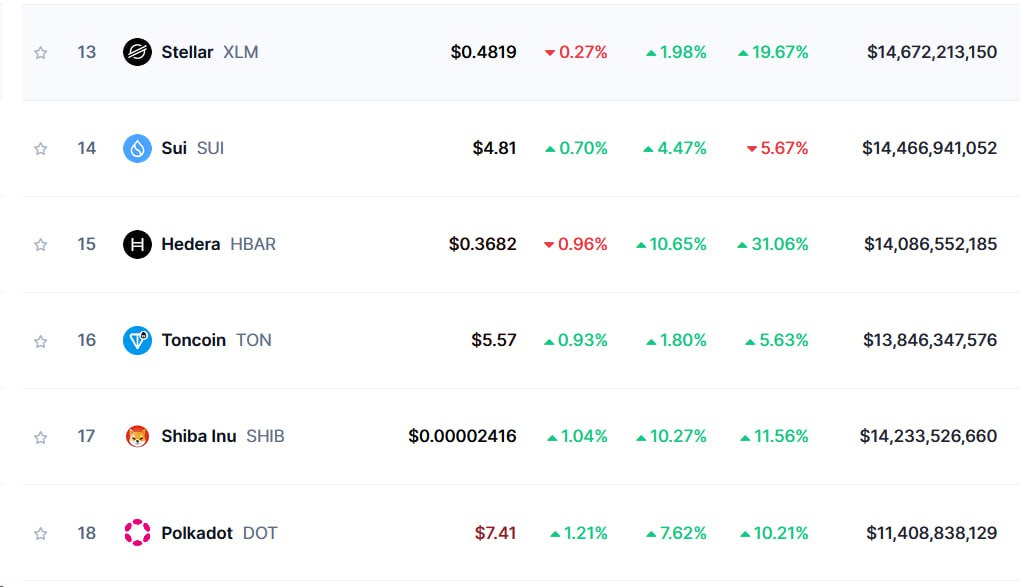Mark Polkadot as favorite star
The width and height of the screenshot is (1020, 587).
pyautogui.click(x=40, y=534)
